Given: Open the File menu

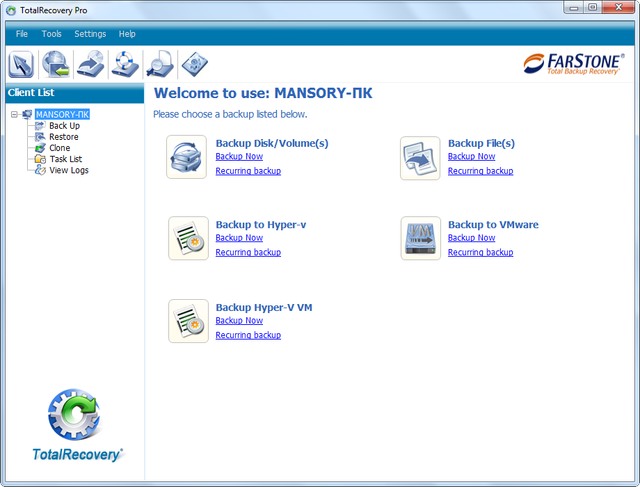Looking at the screenshot, I should 22,34.
